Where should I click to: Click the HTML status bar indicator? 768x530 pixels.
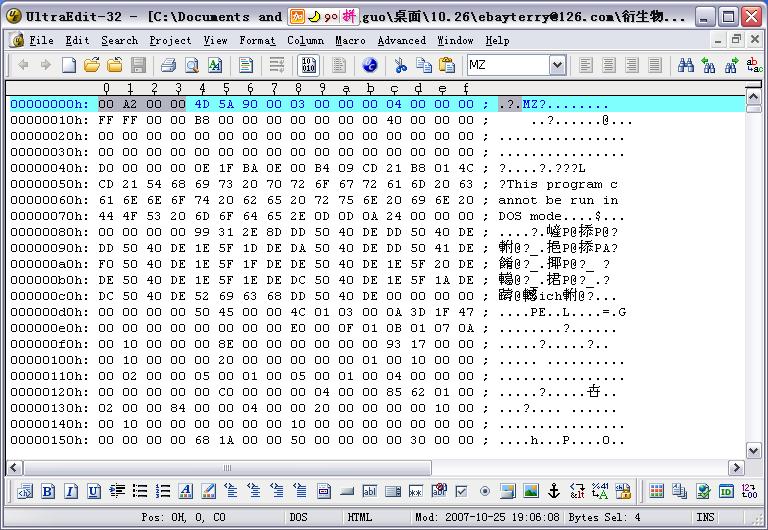pyautogui.click(x=360, y=517)
